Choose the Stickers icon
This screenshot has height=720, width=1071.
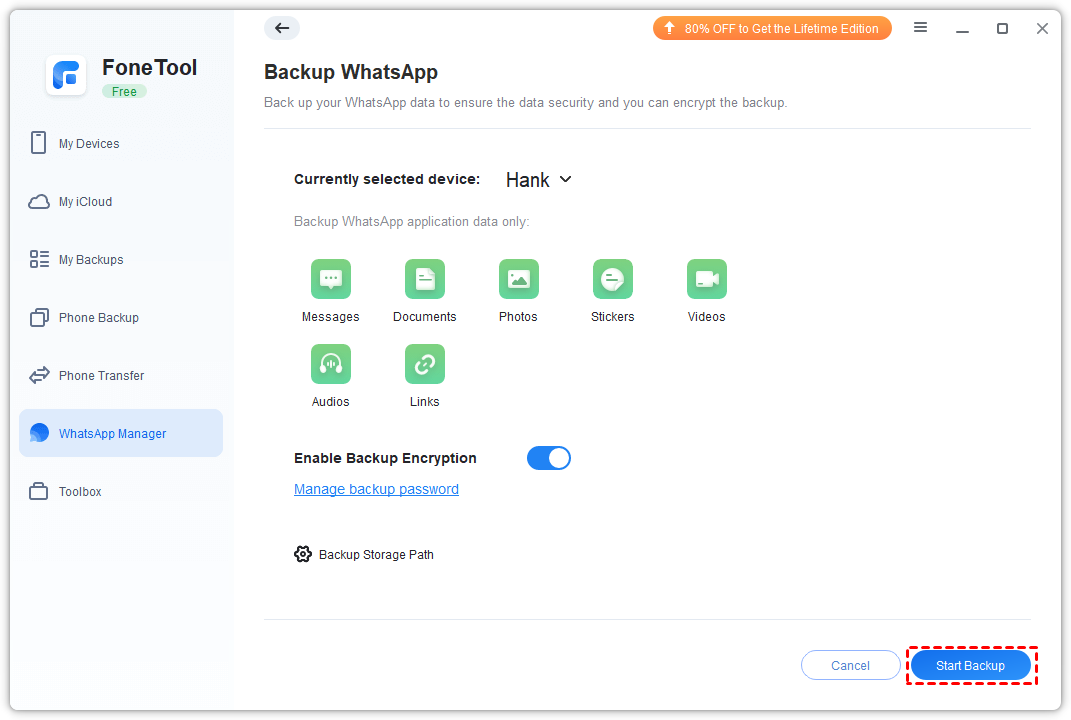(612, 279)
